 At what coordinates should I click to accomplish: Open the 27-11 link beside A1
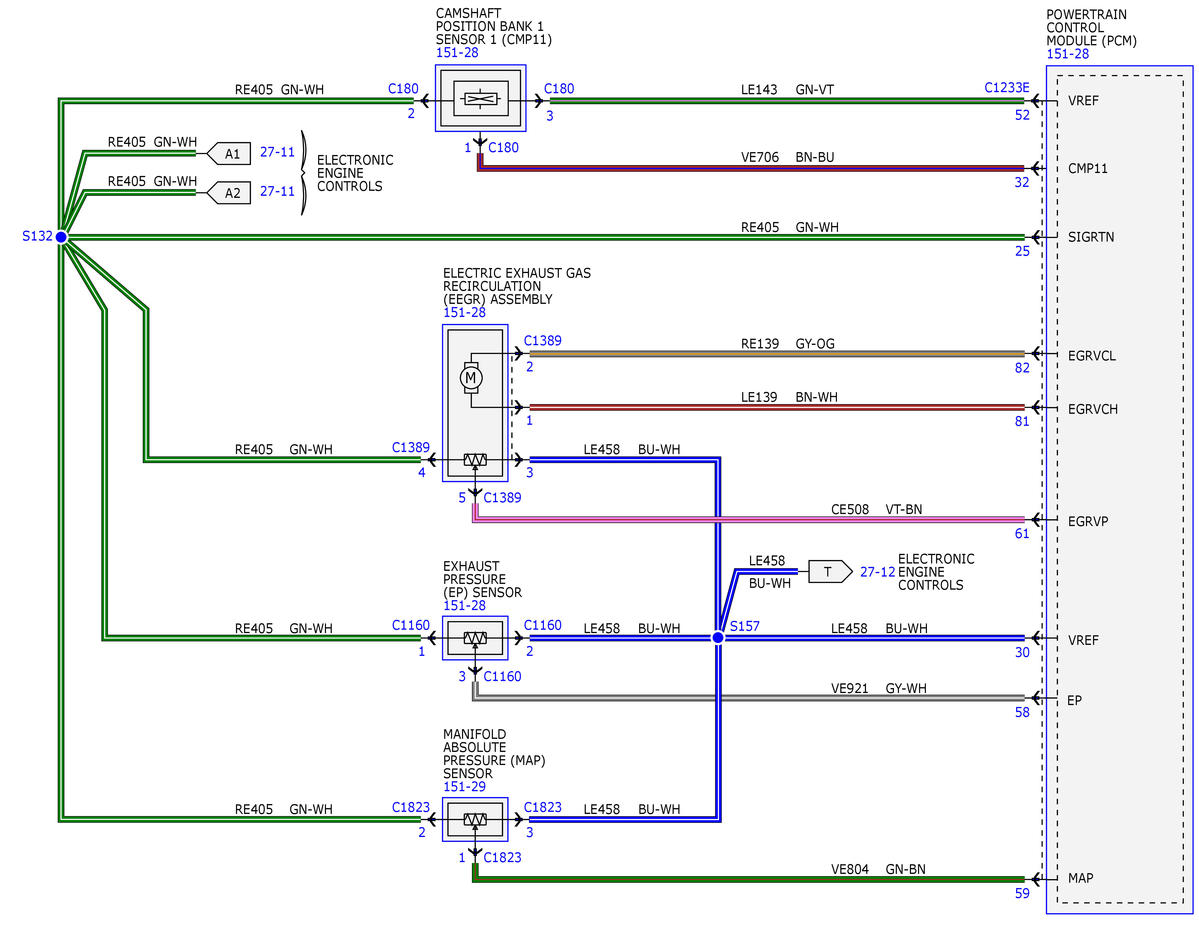[277, 152]
